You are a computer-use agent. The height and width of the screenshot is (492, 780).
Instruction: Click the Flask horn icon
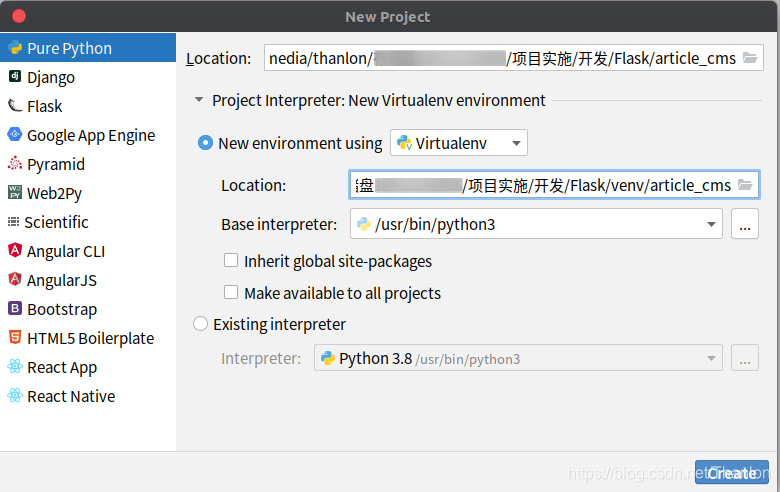tap(15, 105)
